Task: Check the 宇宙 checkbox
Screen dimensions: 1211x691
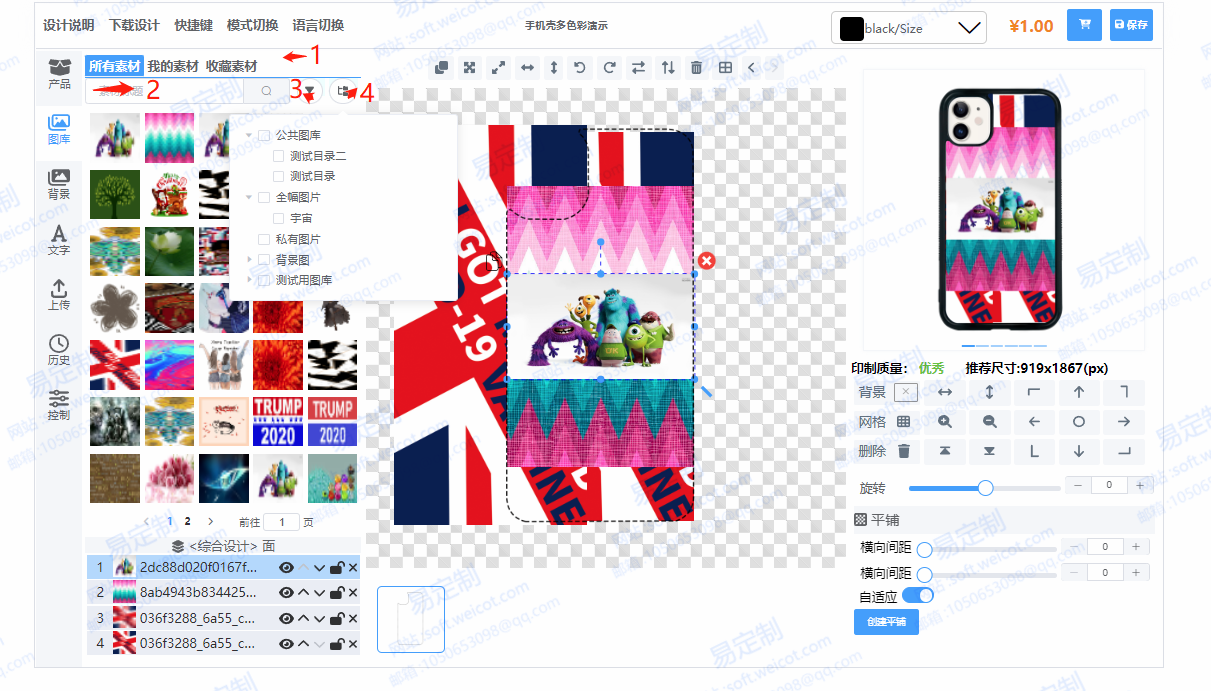Action: (279, 218)
